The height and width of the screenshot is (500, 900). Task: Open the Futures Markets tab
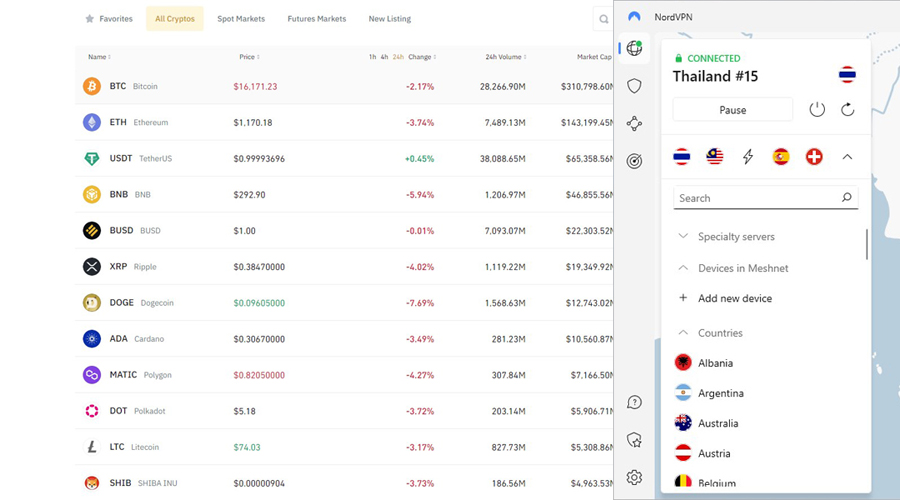pyautogui.click(x=317, y=19)
